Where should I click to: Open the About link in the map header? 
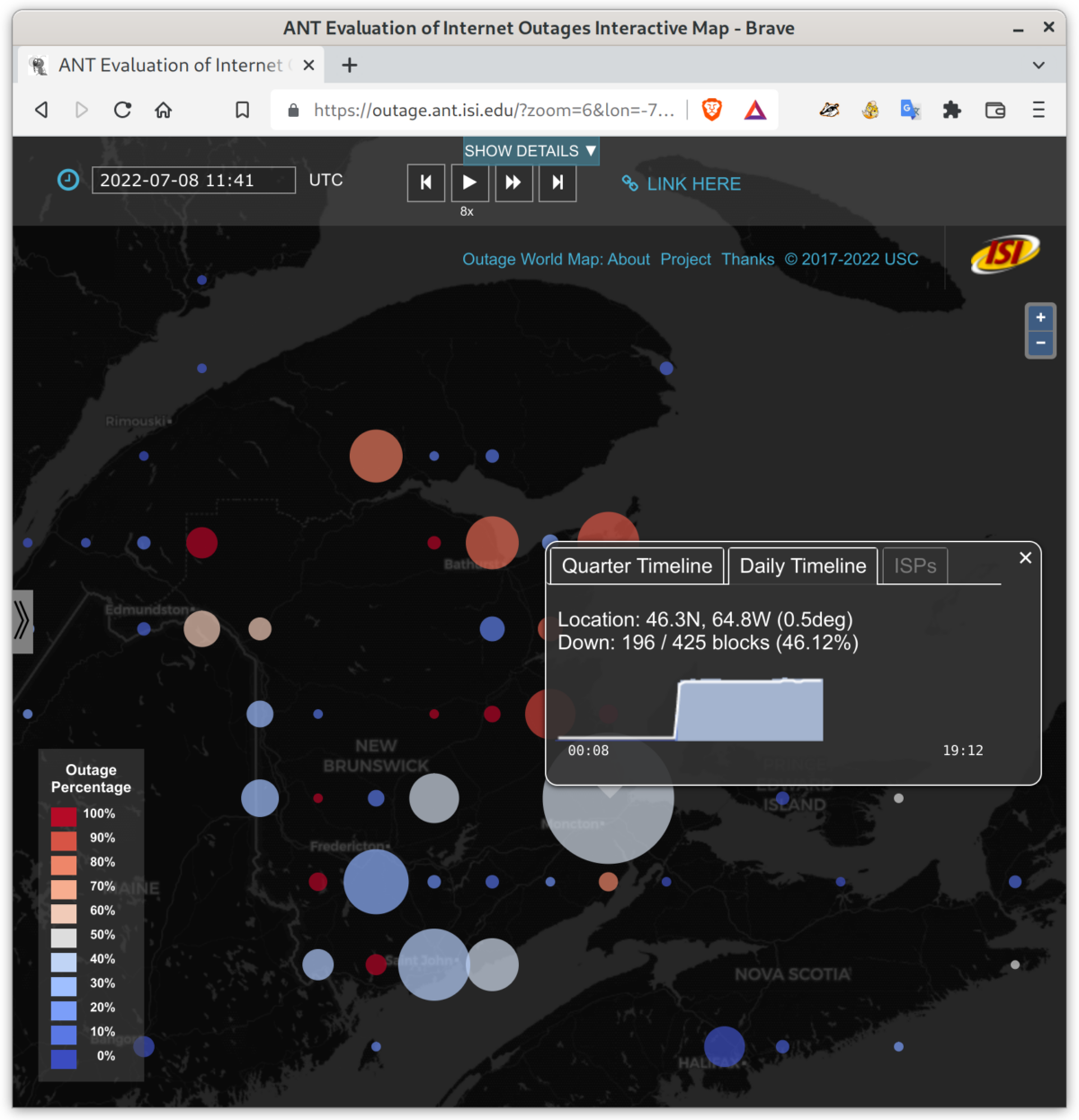pyautogui.click(x=629, y=260)
